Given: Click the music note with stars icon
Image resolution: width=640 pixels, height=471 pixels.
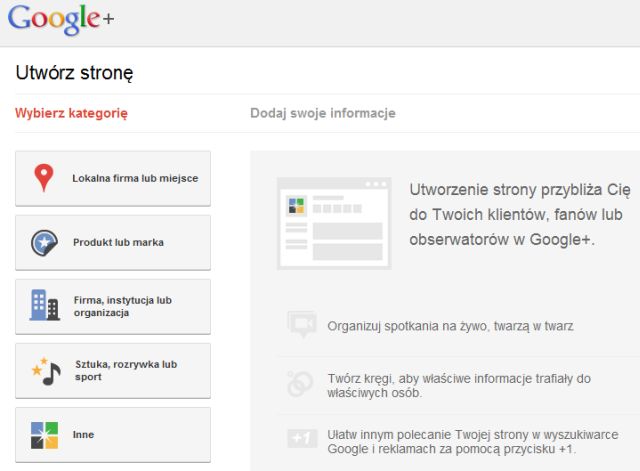Looking at the screenshot, I should point(46,371).
